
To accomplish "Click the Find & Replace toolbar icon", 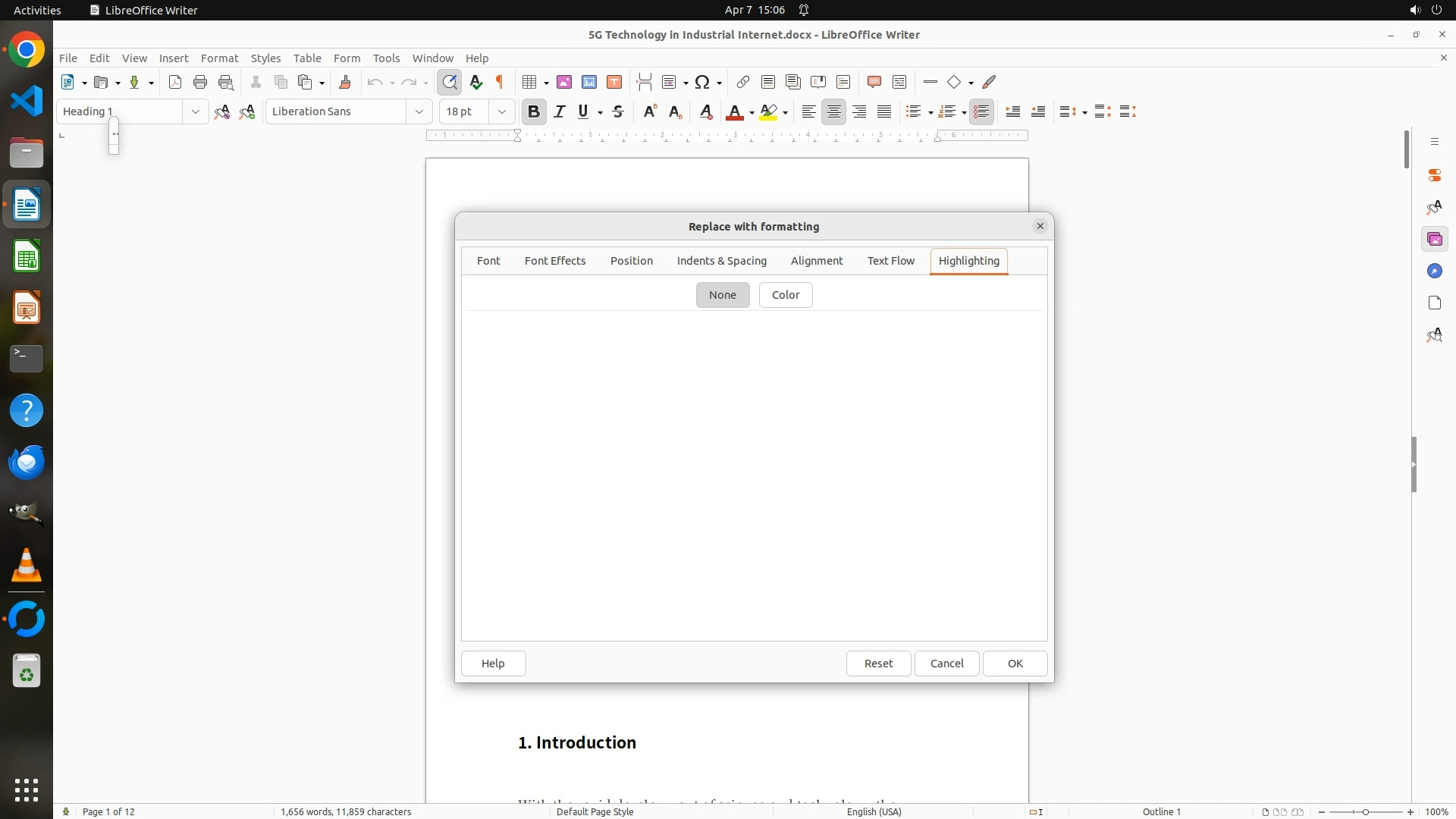I will click(x=450, y=82).
